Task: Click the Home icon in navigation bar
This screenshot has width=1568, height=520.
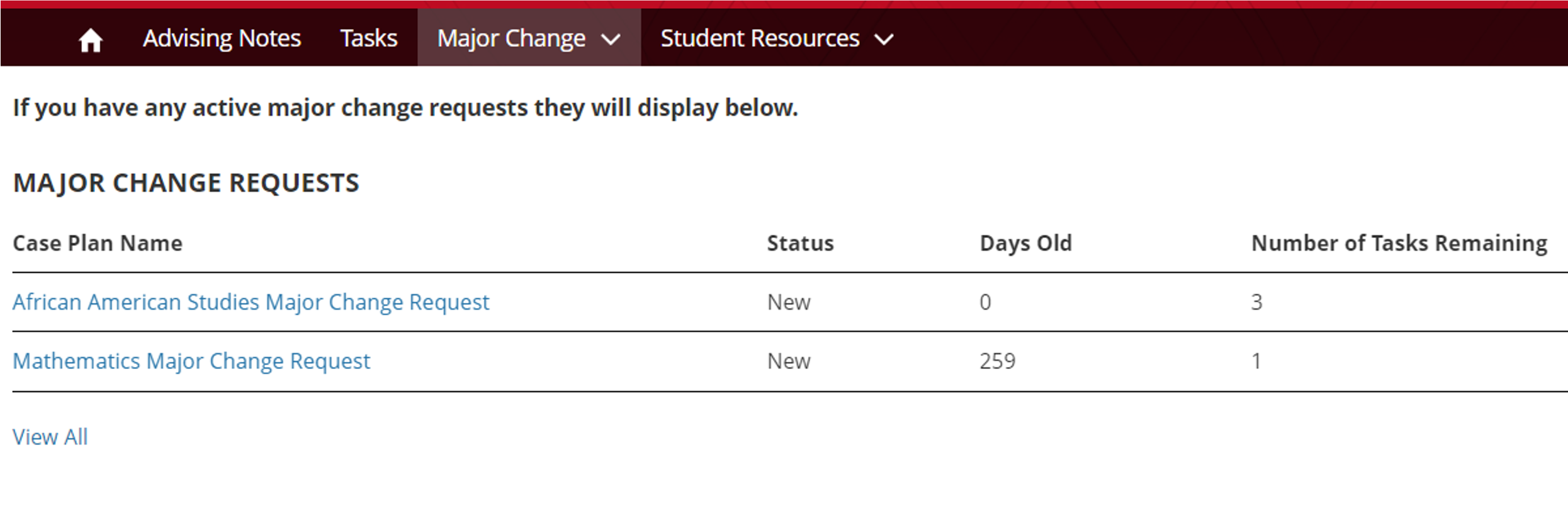Action: pyautogui.click(x=90, y=38)
